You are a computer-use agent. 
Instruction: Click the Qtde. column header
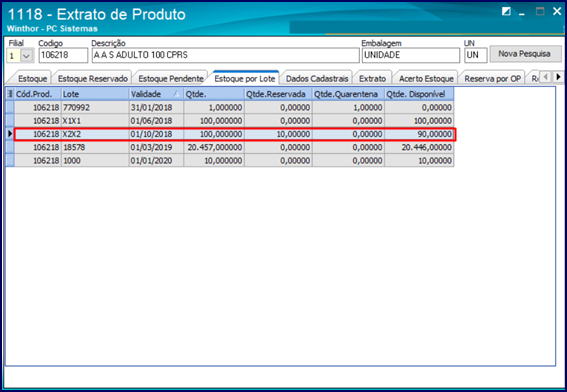214,94
